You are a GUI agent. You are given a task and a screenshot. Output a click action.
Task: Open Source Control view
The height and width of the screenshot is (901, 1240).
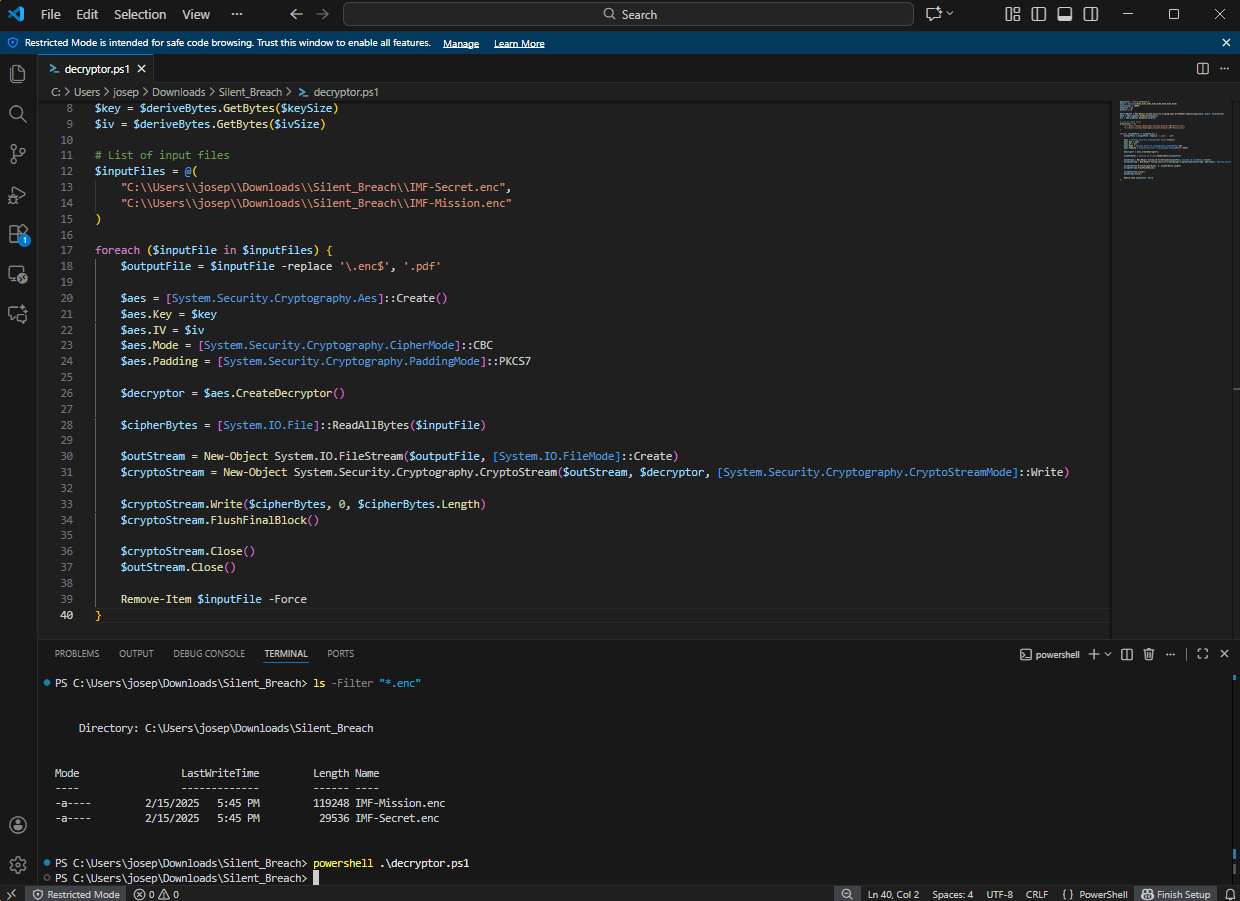[17, 154]
